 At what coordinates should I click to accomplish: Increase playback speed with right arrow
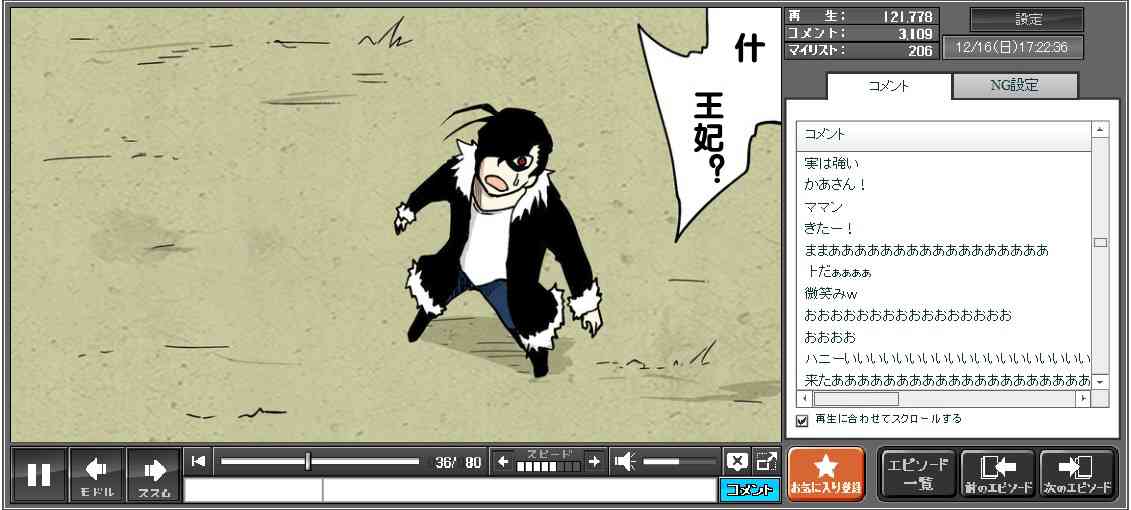(594, 461)
